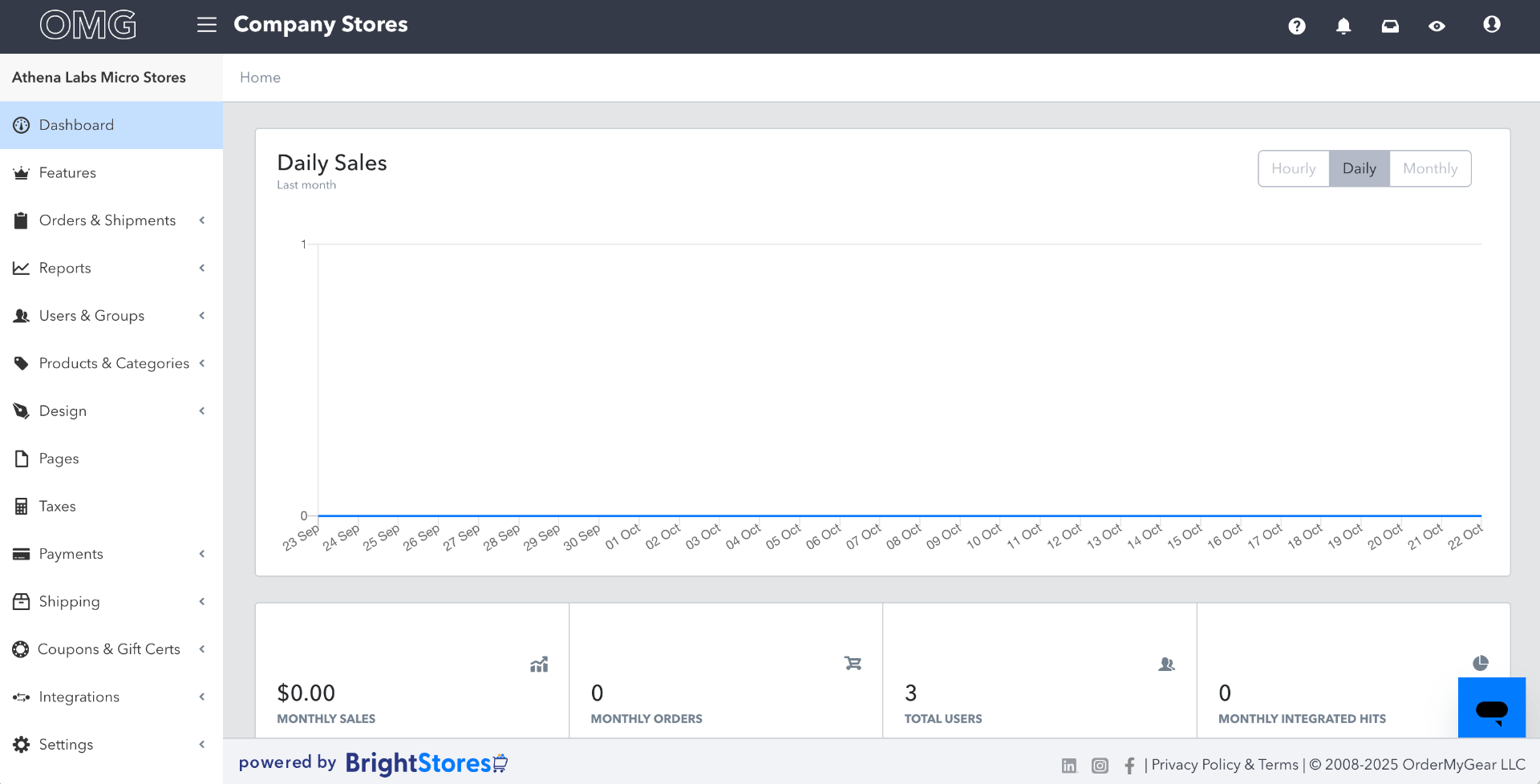Expand Orders & Shipments menu
Image resolution: width=1540 pixels, height=784 pixels.
(107, 220)
